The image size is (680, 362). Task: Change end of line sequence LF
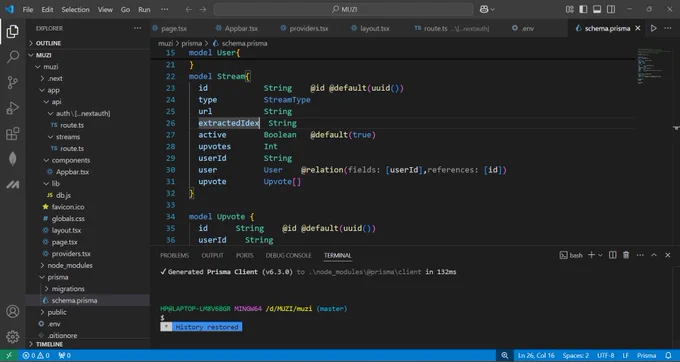(x=625, y=355)
